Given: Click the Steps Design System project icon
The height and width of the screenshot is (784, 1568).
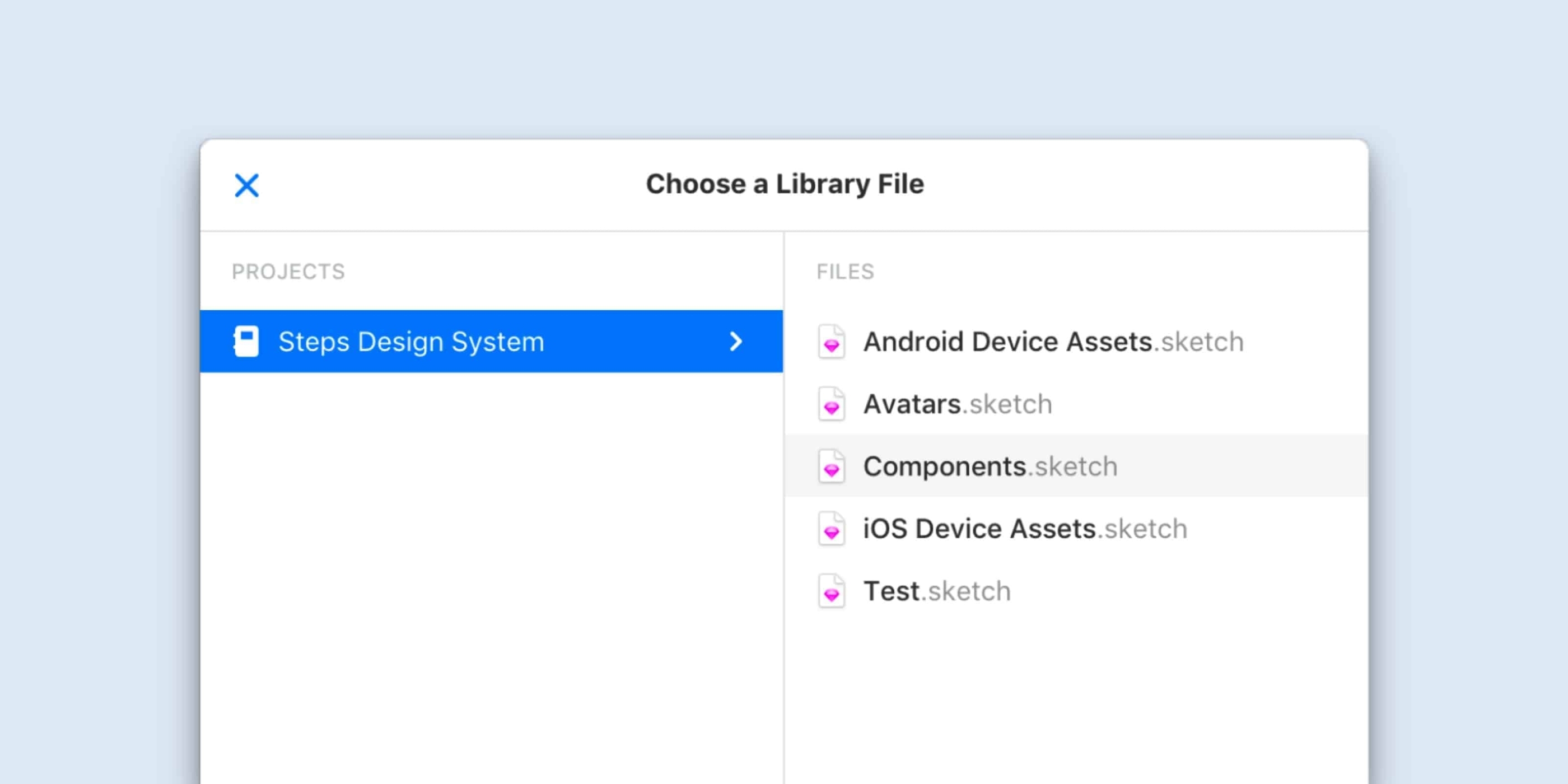Looking at the screenshot, I should pyautogui.click(x=246, y=342).
